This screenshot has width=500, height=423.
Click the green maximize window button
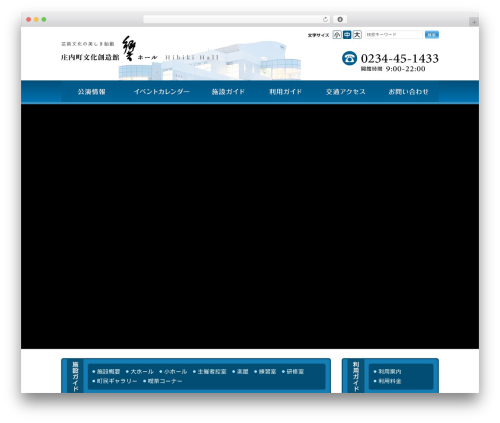pos(44,20)
